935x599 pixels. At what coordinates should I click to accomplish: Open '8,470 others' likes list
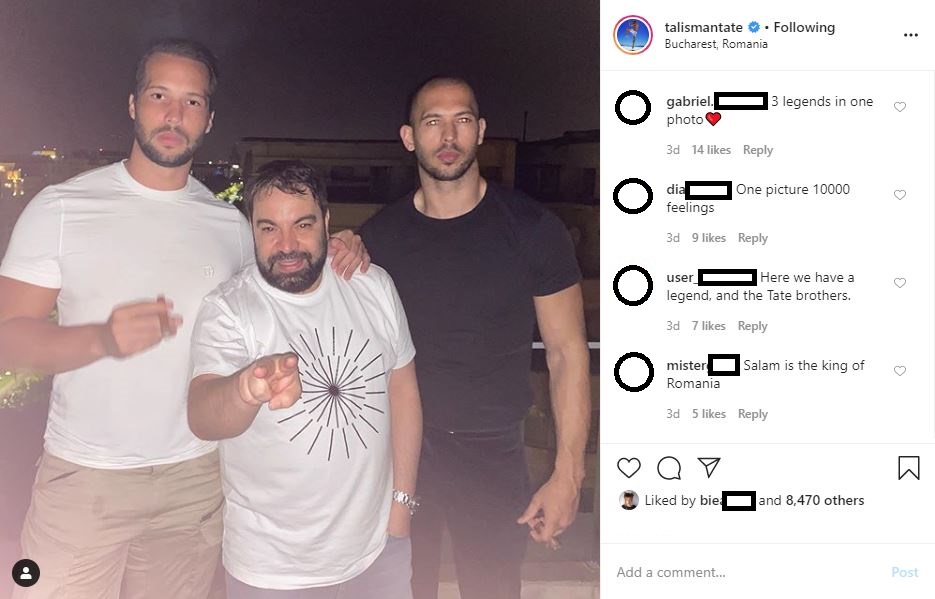825,501
